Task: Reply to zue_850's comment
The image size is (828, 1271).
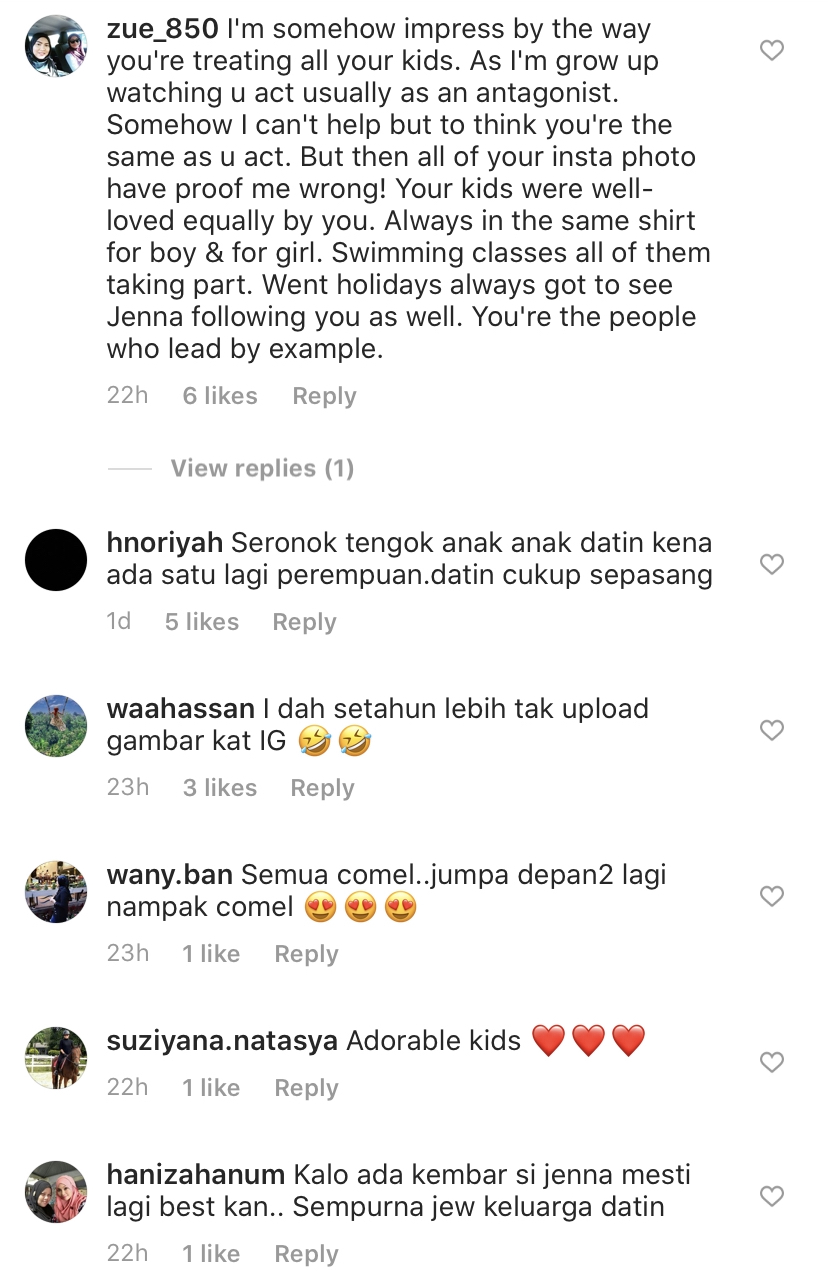Action: (324, 396)
